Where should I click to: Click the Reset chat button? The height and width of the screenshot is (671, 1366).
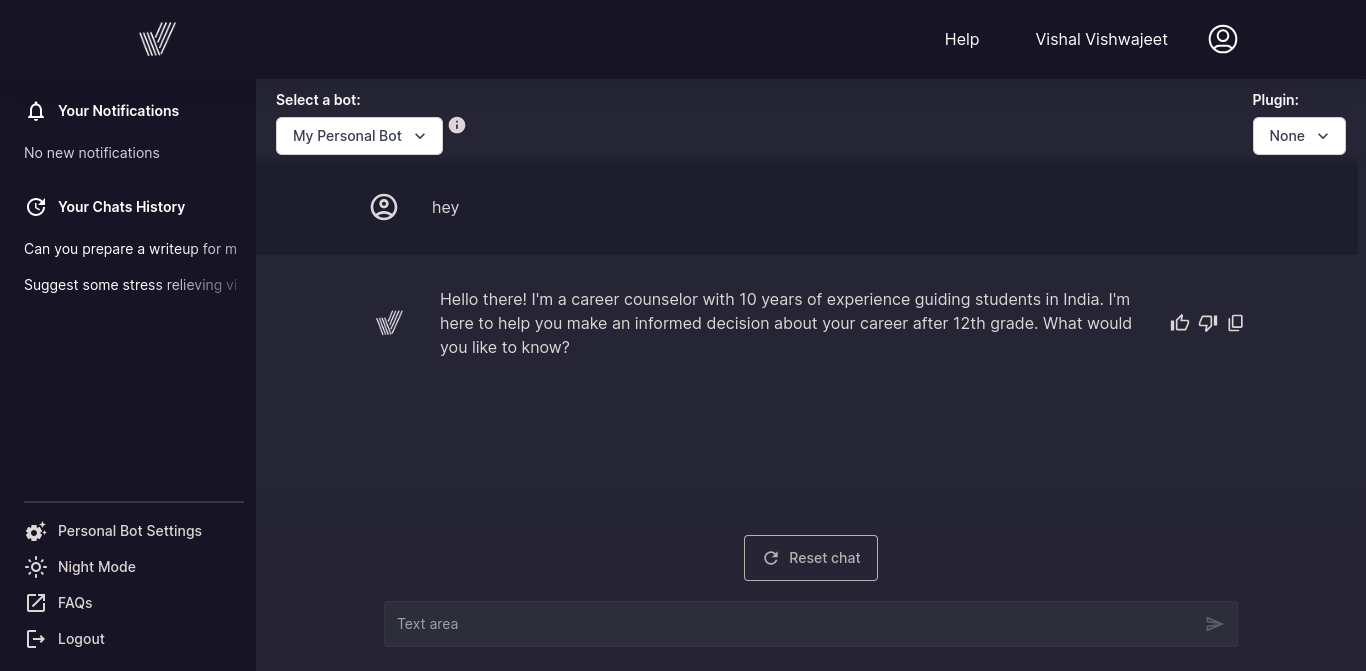pyautogui.click(x=811, y=558)
